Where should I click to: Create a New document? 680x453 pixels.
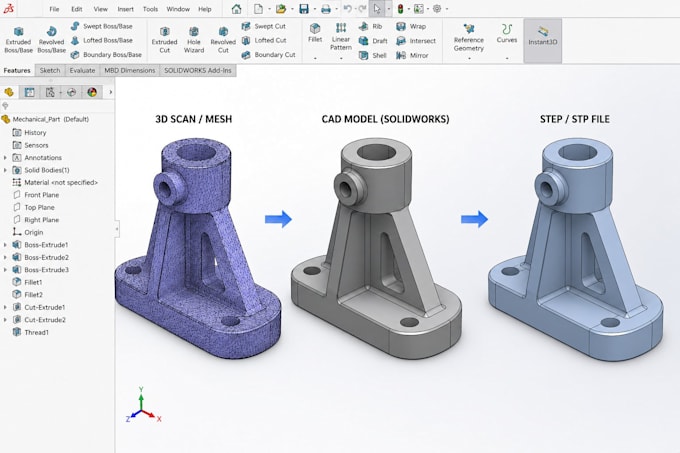pos(258,9)
